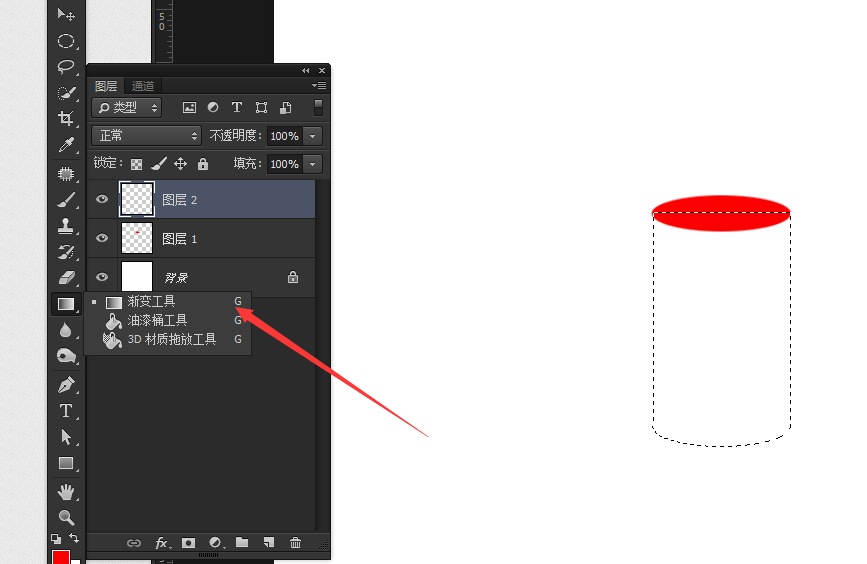The height and width of the screenshot is (564, 867).
Task: Select the Lasso tool
Action: (x=66, y=67)
